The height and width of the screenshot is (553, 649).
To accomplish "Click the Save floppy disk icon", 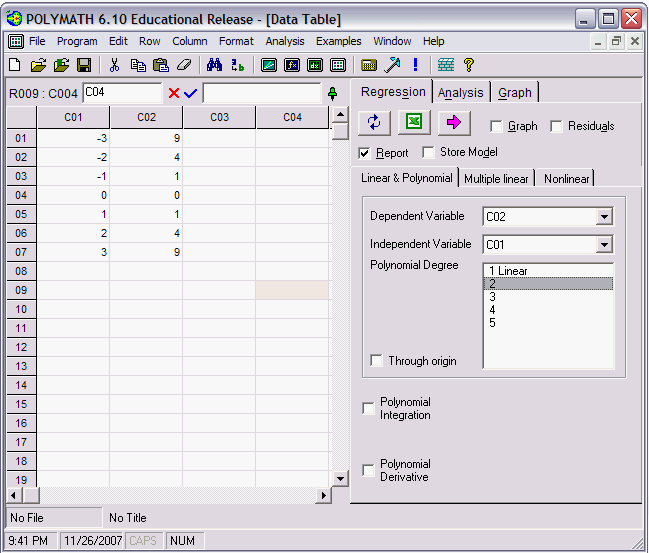I will [84, 65].
